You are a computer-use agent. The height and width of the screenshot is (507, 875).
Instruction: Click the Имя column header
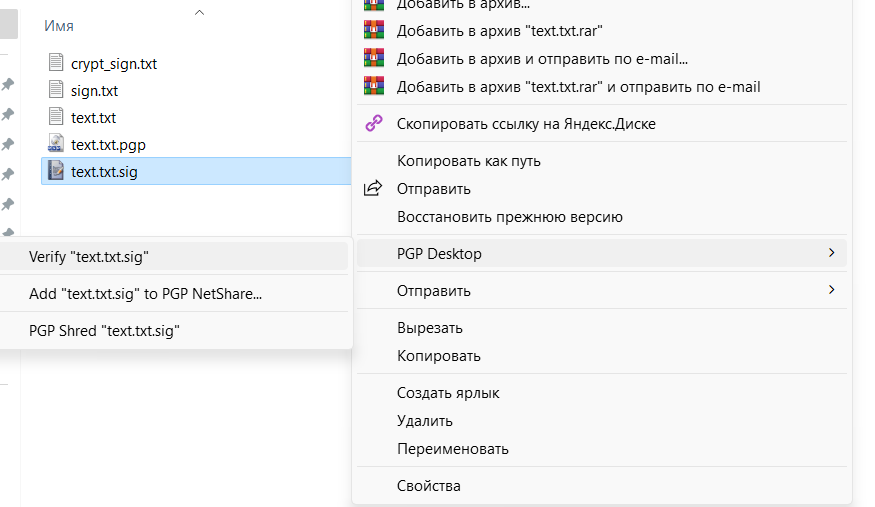click(59, 26)
